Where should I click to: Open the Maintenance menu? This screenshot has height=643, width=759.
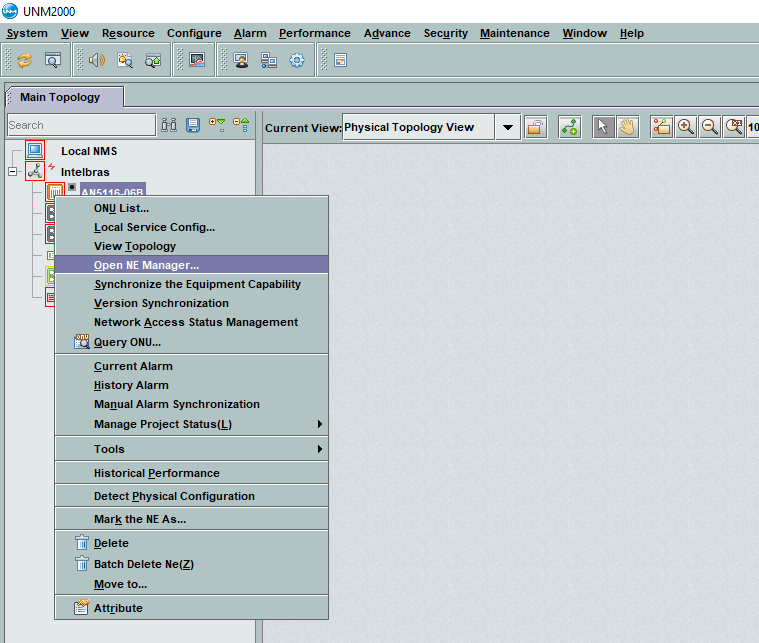(x=515, y=33)
